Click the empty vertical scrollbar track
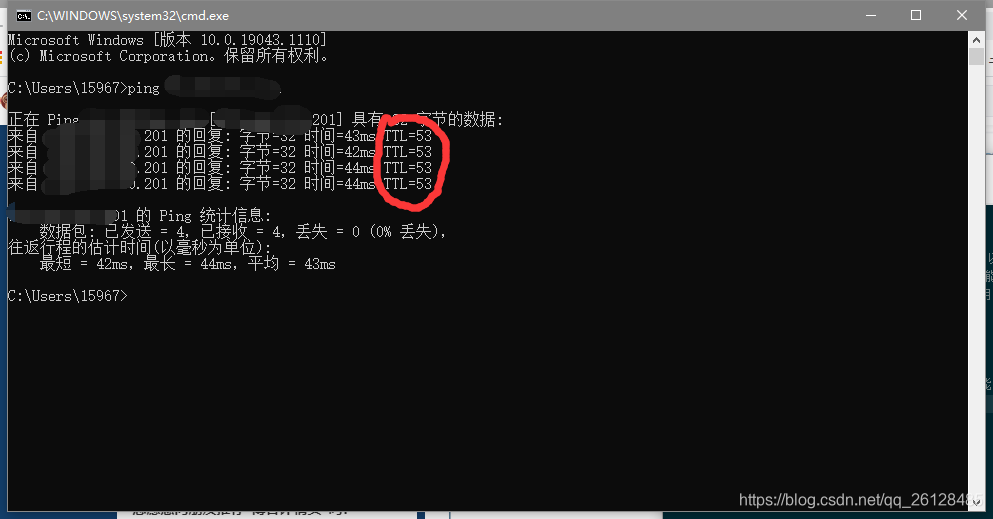 click(x=976, y=278)
